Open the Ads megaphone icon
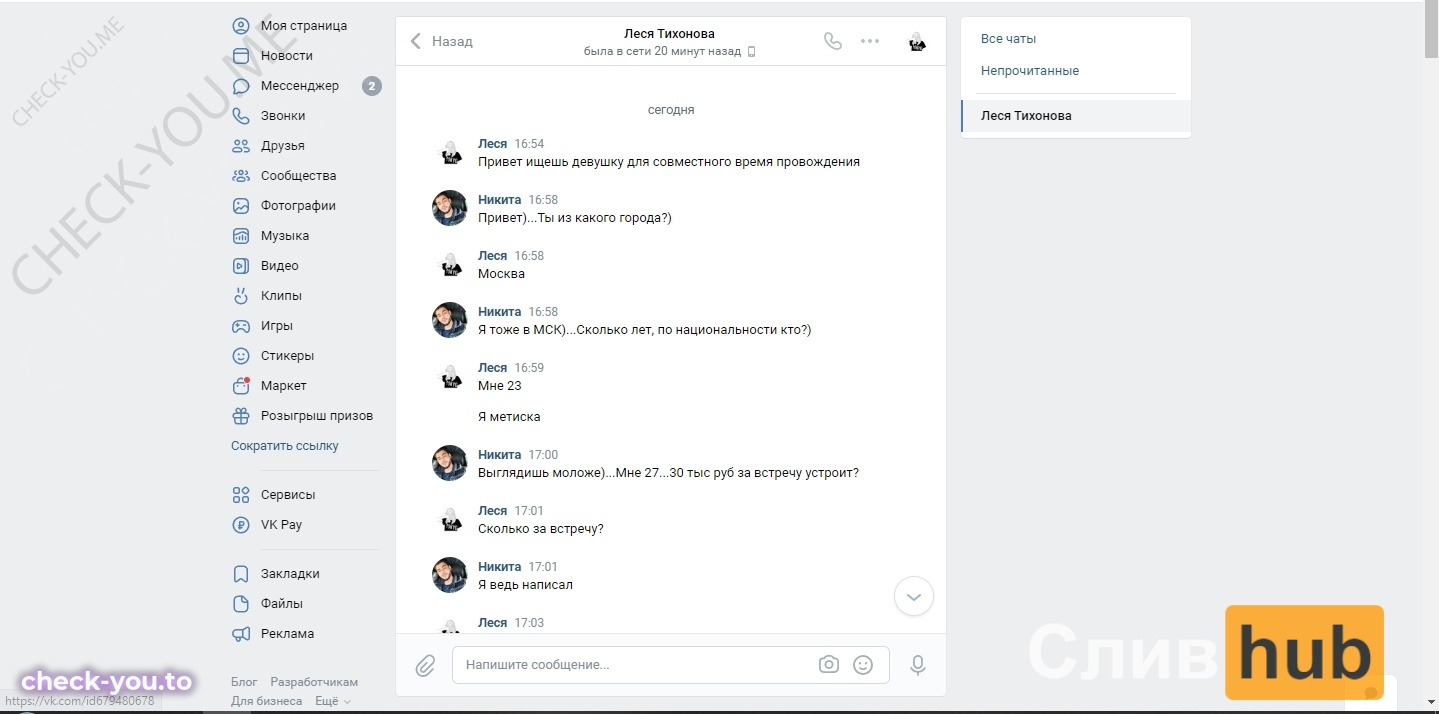 [x=241, y=634]
